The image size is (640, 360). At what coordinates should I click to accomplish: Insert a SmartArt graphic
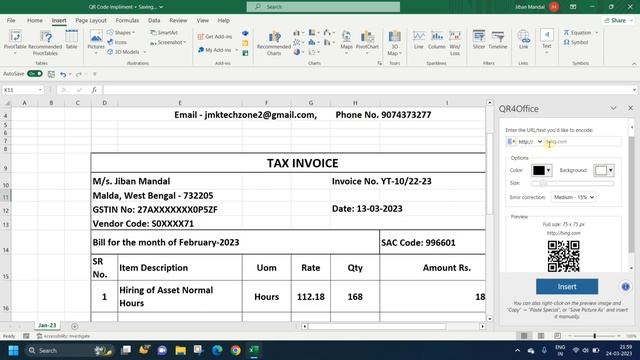point(164,32)
